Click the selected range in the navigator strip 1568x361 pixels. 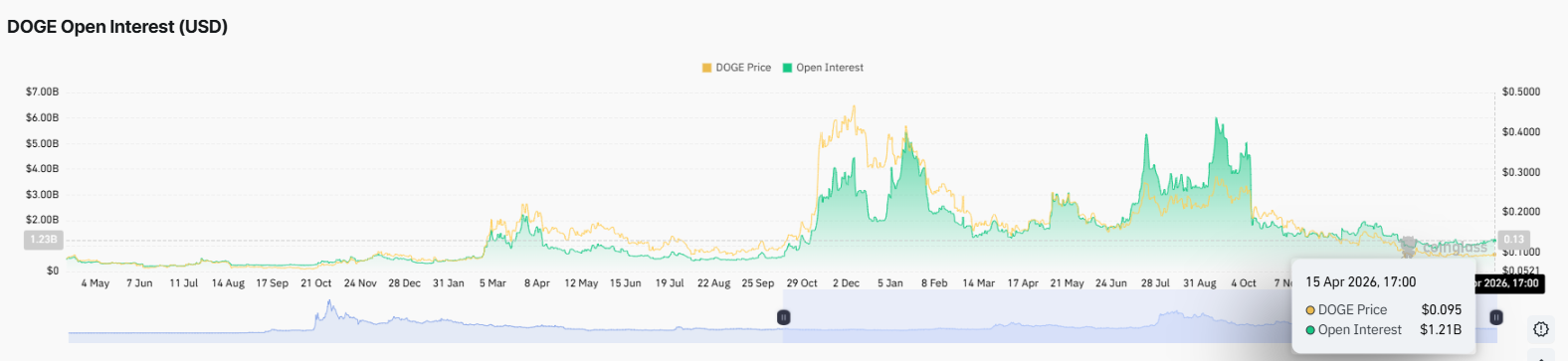coord(1140,317)
